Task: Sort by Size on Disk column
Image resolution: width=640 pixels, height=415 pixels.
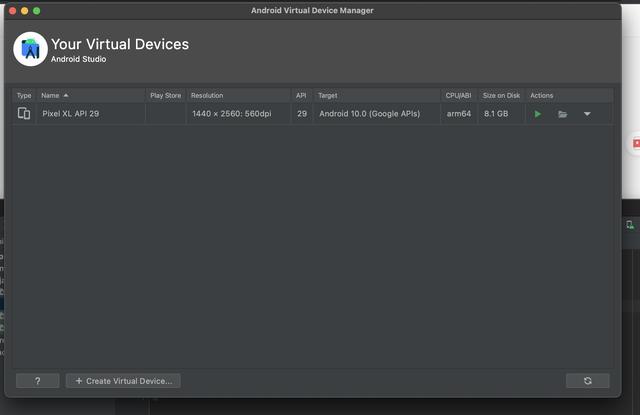Action: (502, 96)
